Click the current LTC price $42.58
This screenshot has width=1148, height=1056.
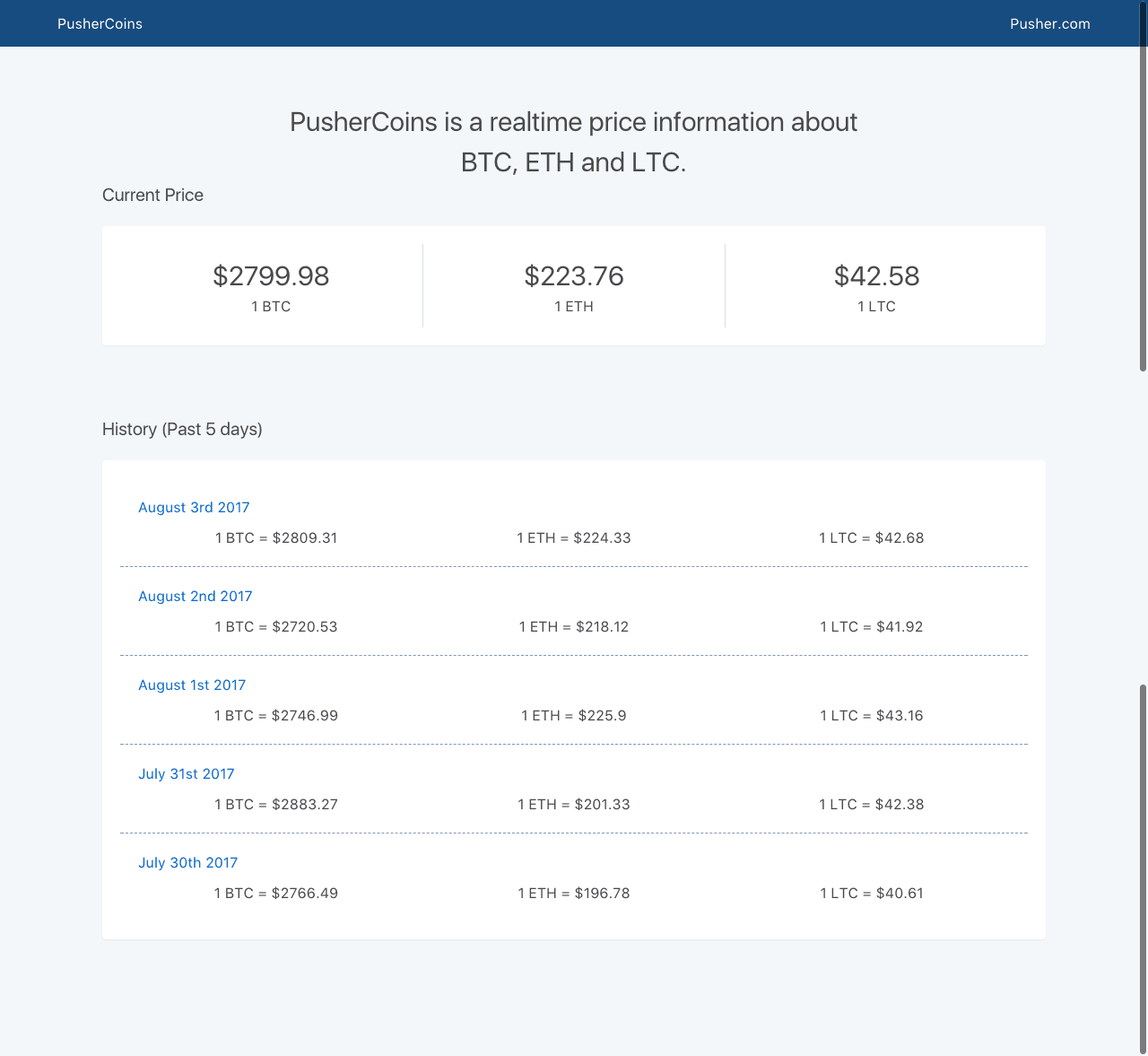[876, 276]
